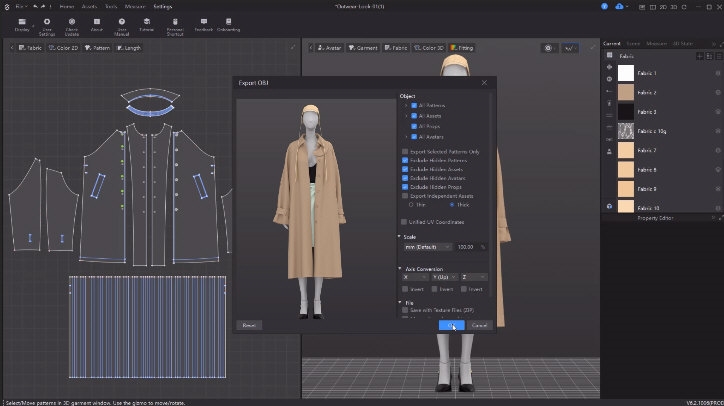Viewport: 724px width, 406px height.
Task: Open the Home menu
Action: [67, 7]
